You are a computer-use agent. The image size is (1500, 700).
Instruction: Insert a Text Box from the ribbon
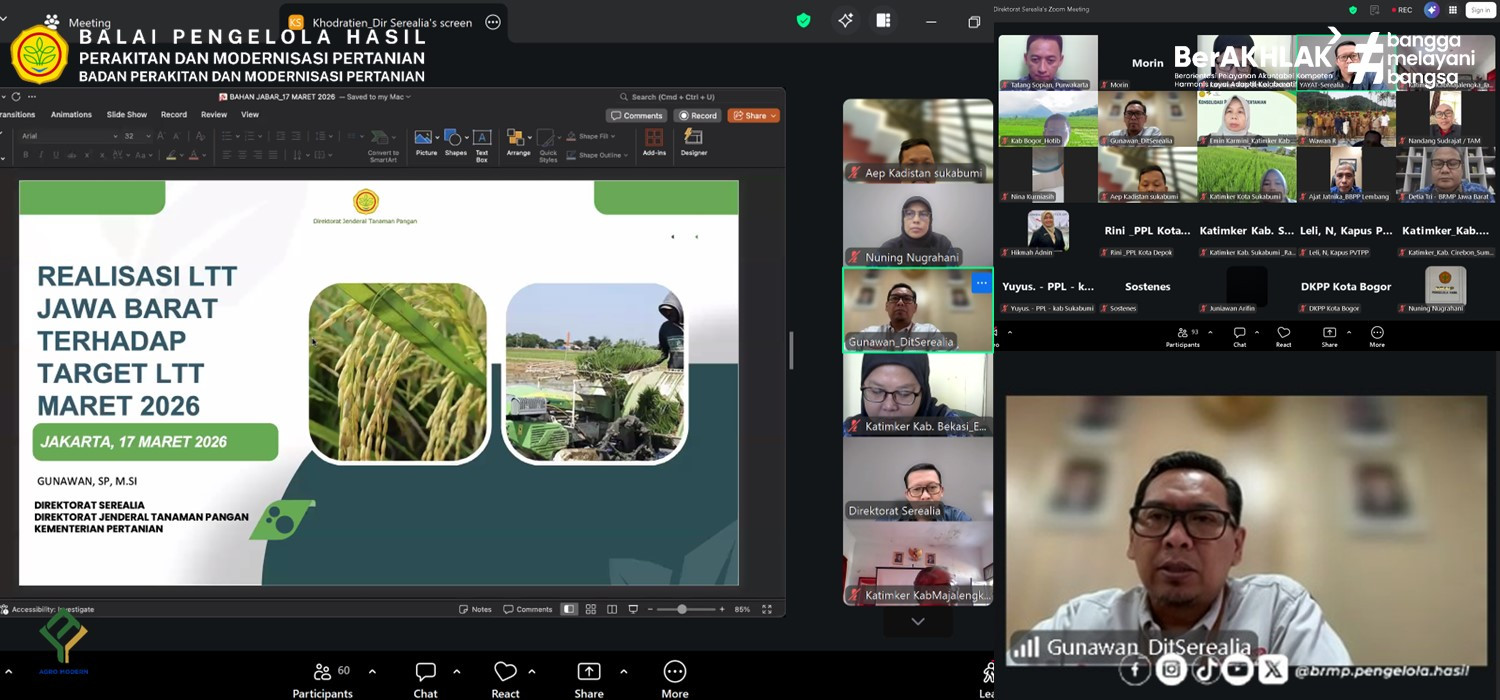coord(482,141)
